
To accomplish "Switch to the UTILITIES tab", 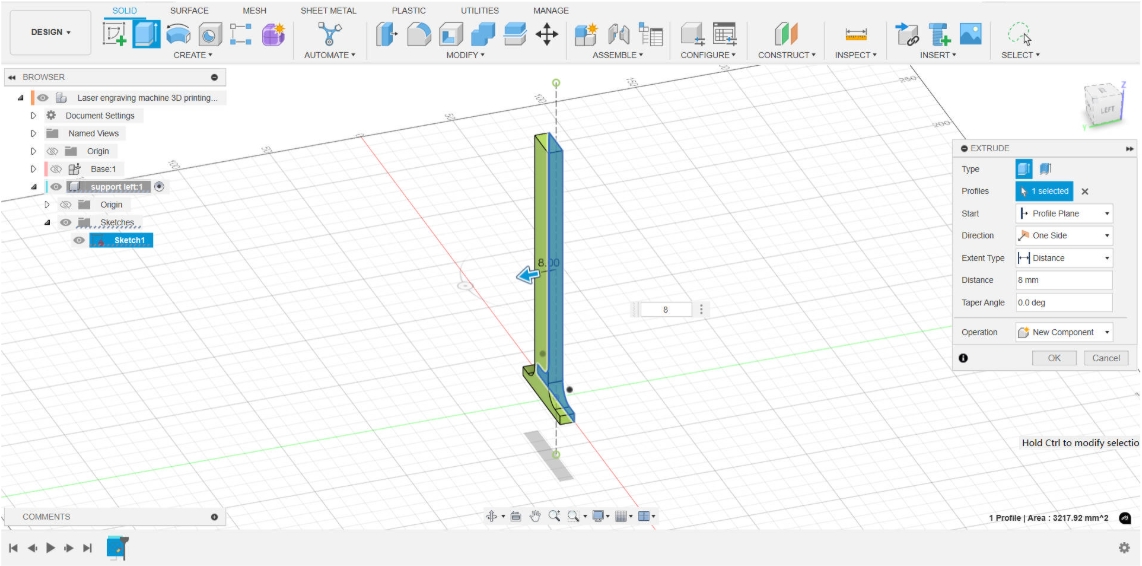I will pos(480,11).
